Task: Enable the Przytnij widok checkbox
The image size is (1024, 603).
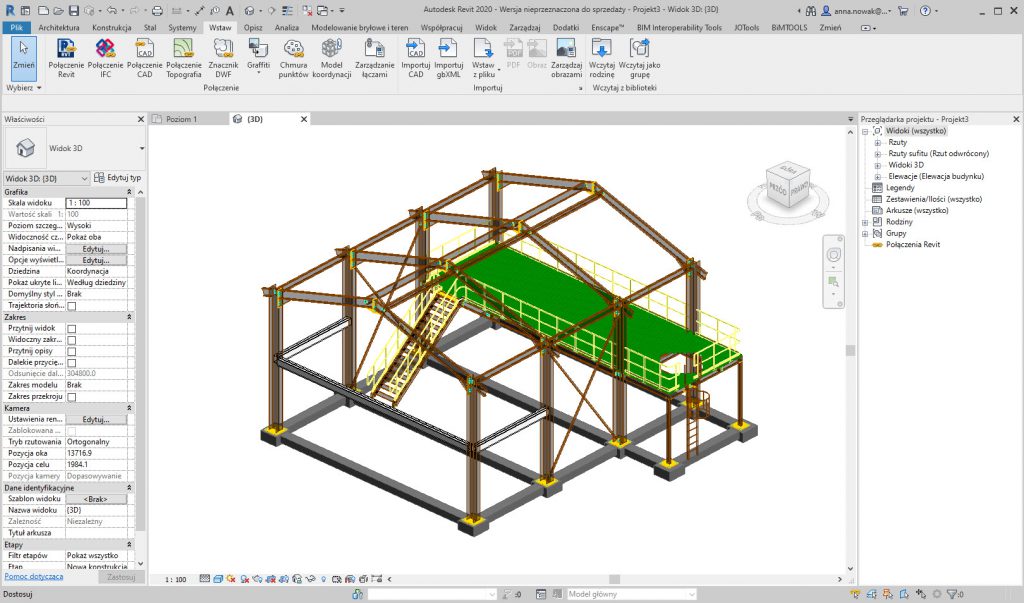Action: pos(71,328)
